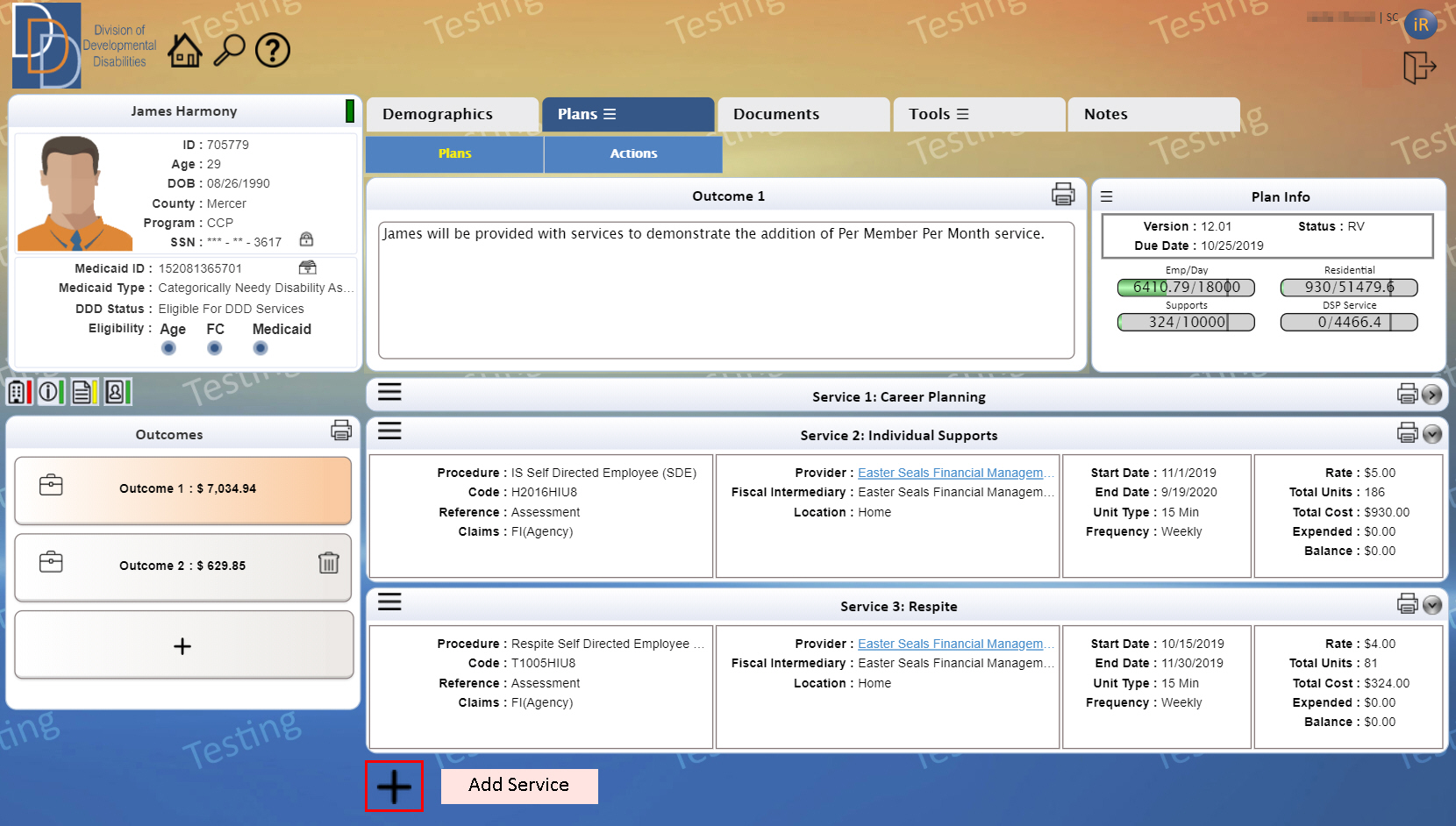
Task: Select the Age eligibility radio indicator
Action: 168,348
